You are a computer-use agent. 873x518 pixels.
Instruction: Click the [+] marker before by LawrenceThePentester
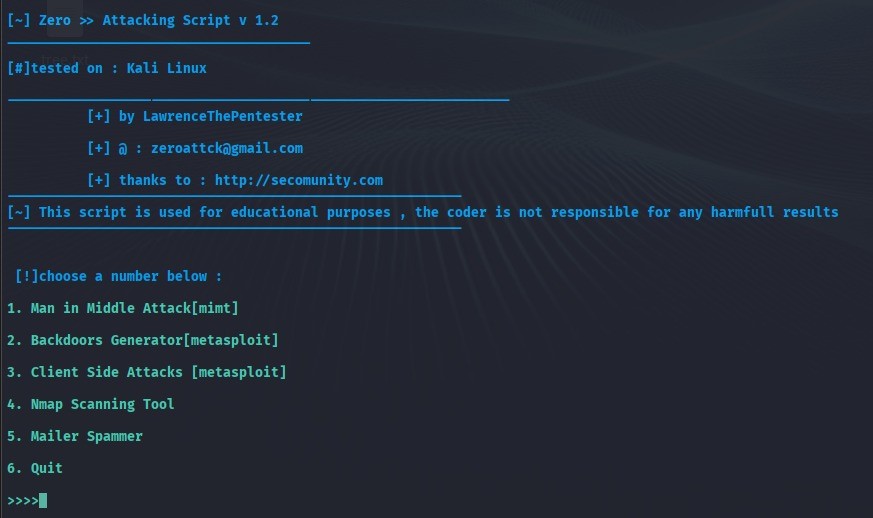click(99, 116)
